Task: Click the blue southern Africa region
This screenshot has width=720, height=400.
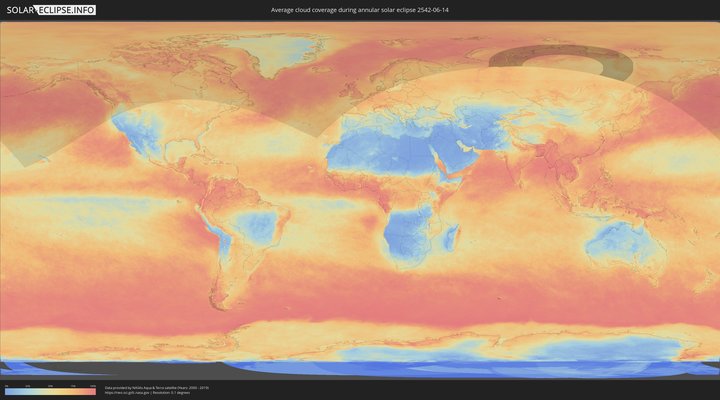Action: (x=408, y=235)
